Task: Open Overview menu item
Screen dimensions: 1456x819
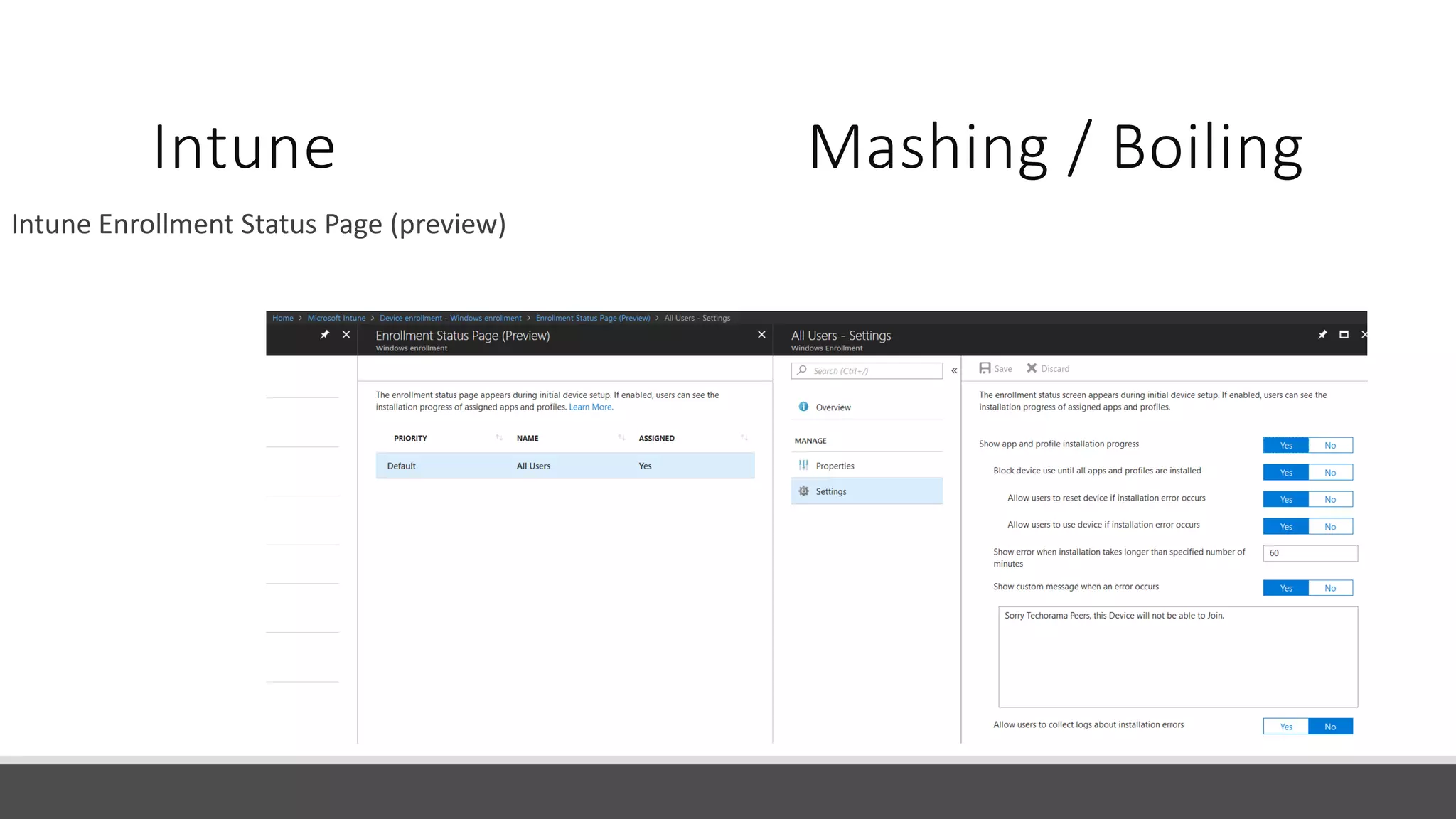Action: [x=867, y=407]
